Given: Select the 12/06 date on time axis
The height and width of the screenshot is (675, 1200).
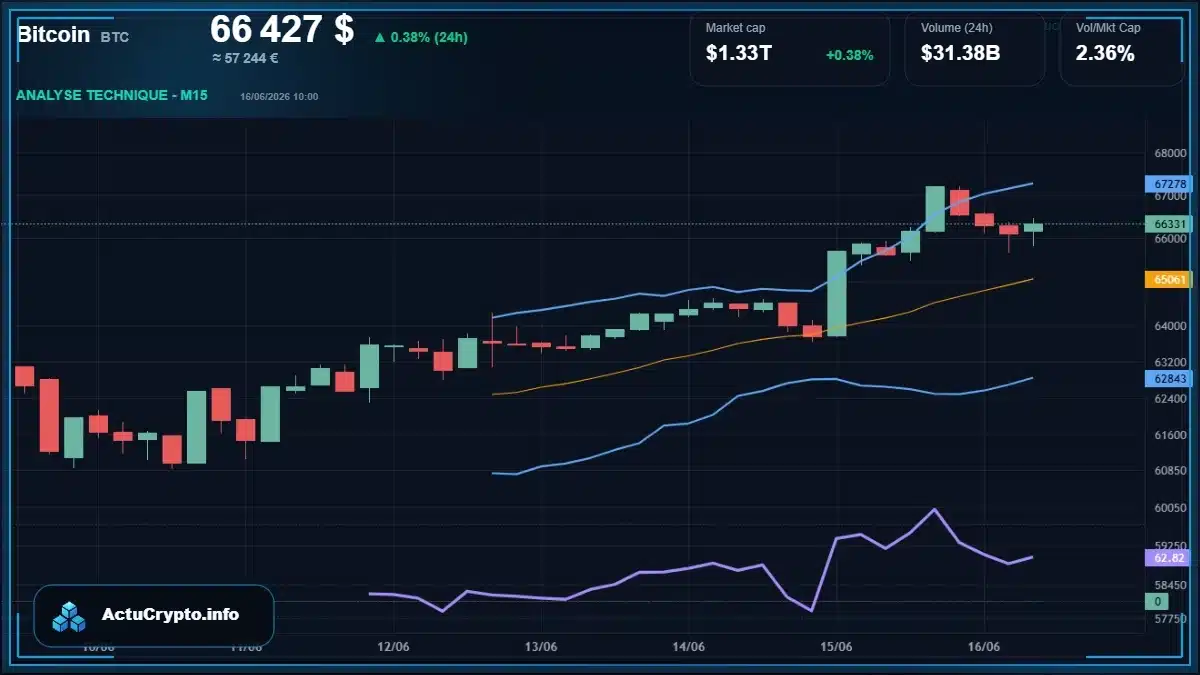Looking at the screenshot, I should 394,647.
